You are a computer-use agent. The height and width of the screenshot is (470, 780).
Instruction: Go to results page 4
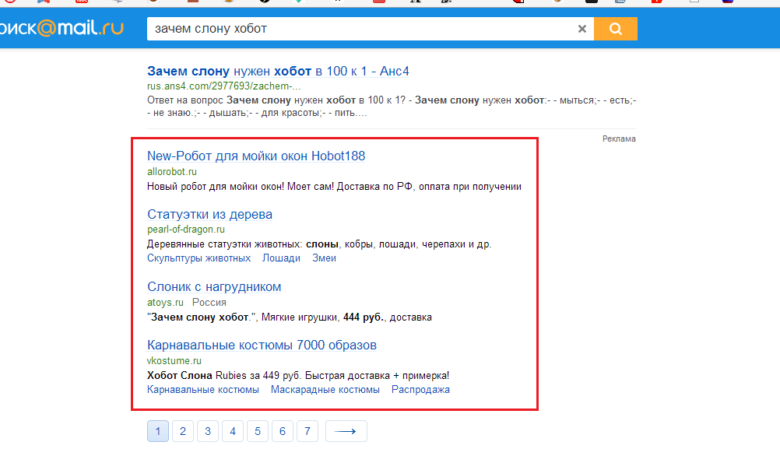(232, 431)
